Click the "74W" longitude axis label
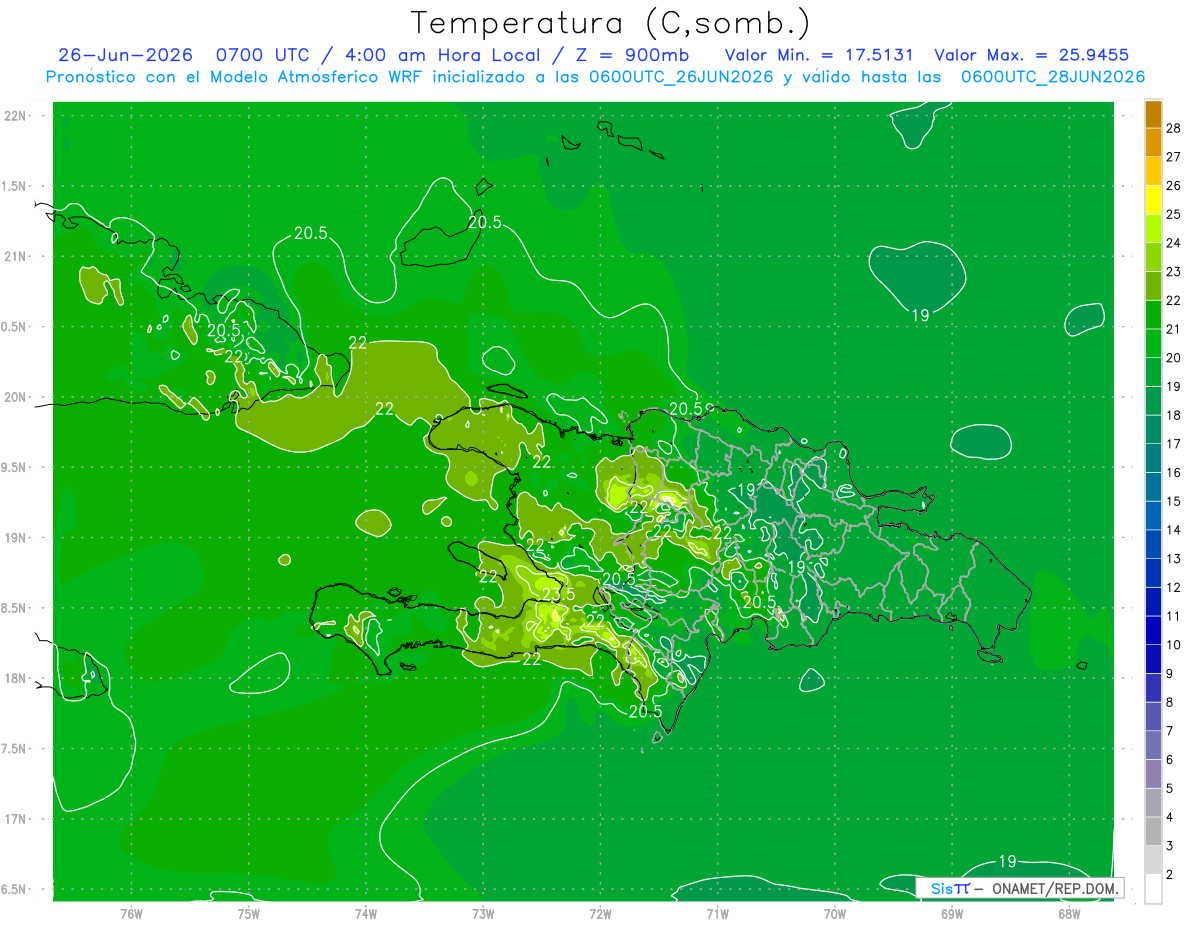The image size is (1200, 927). tap(365, 913)
